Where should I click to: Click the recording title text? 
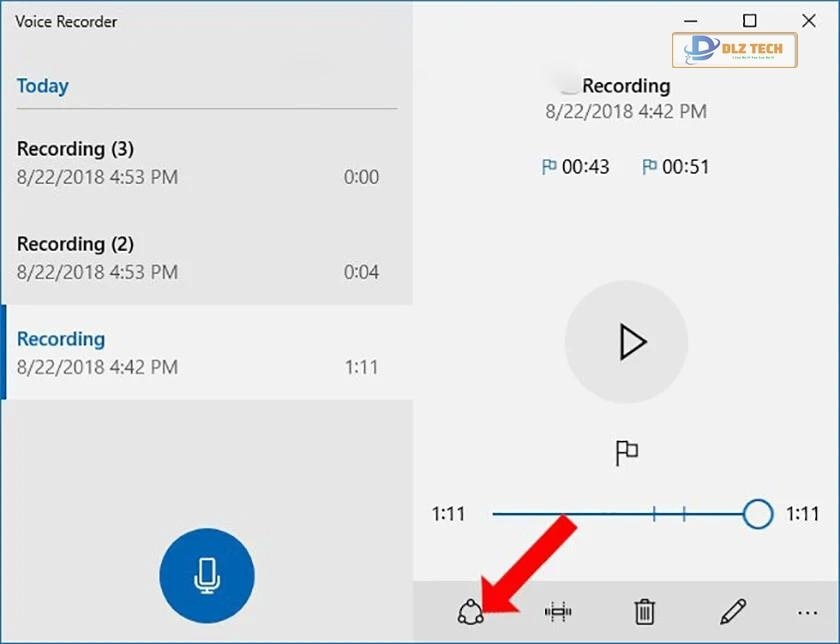coord(627,86)
